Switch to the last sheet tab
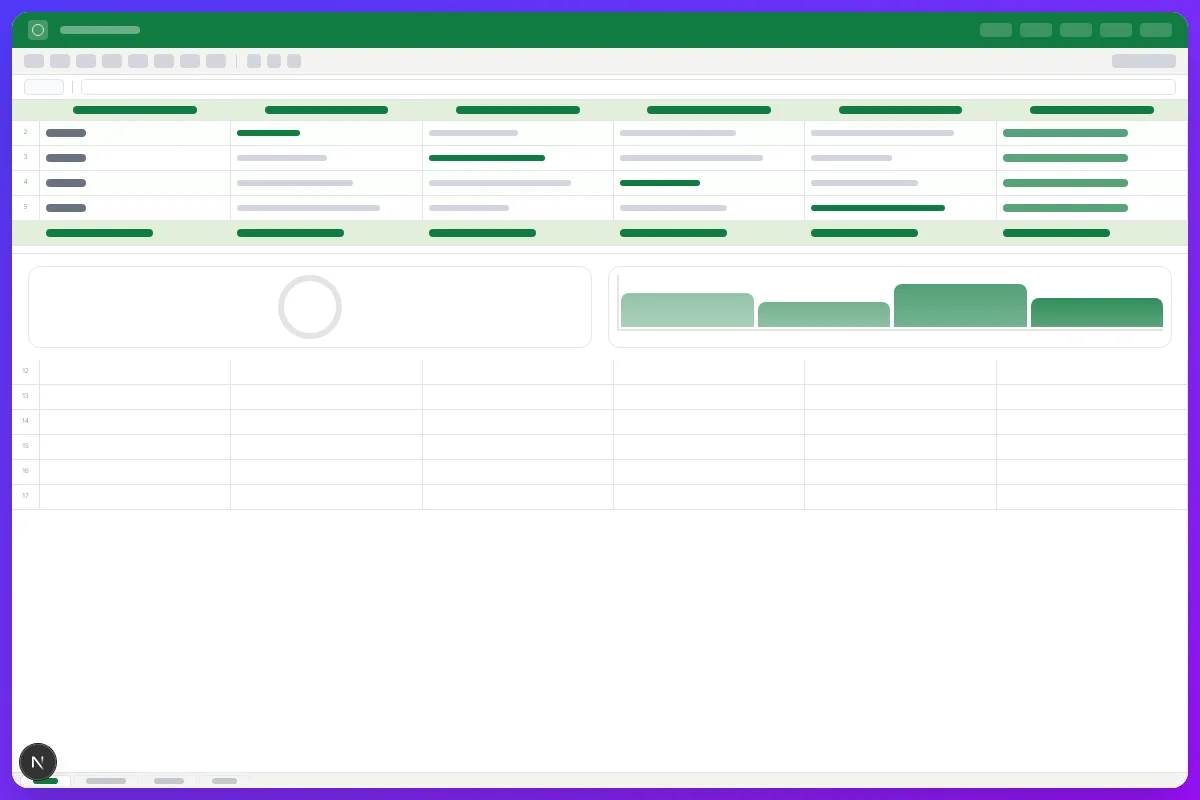This screenshot has height=800, width=1200. 225,781
